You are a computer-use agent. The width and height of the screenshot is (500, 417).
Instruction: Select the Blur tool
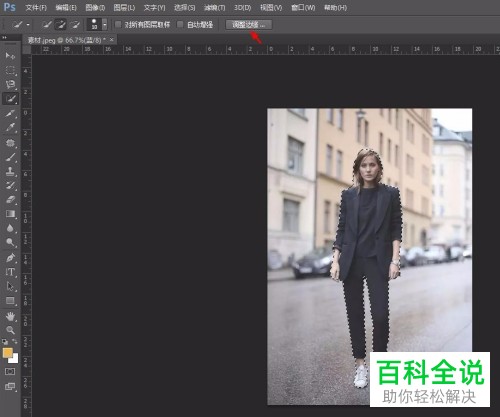10,228
